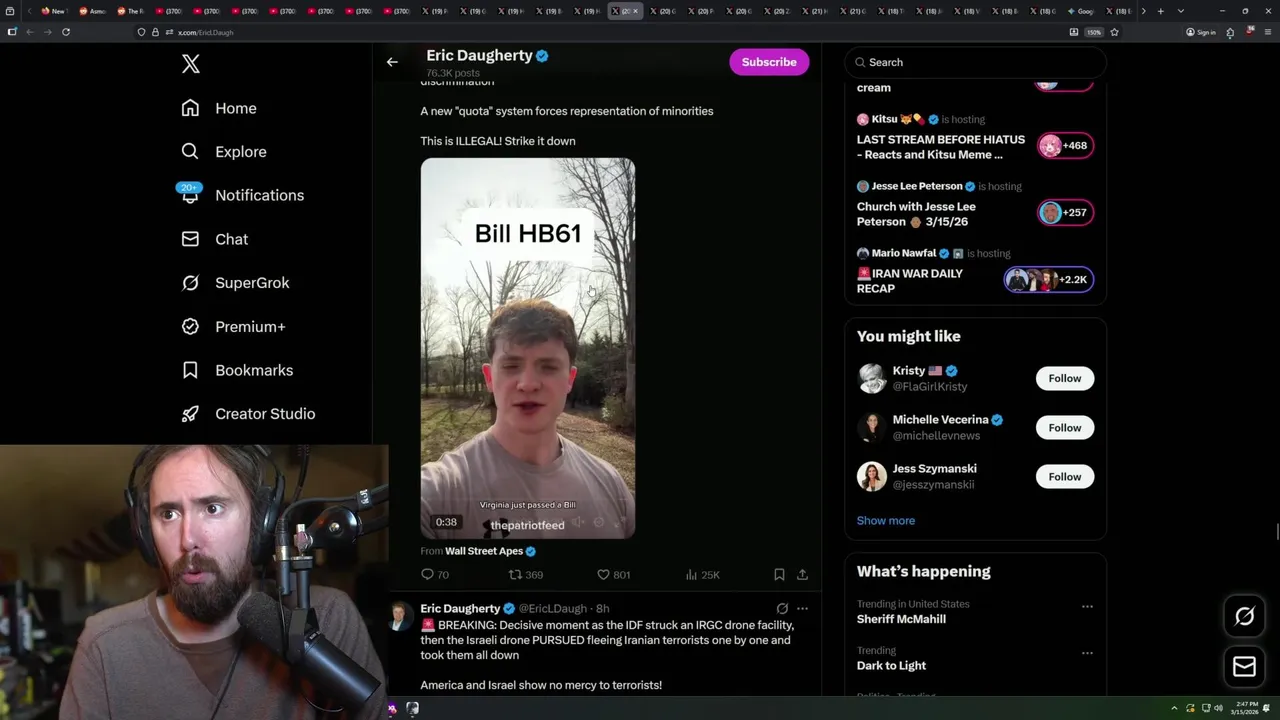
Task: Go back with the profile arrow
Action: pos(392,62)
